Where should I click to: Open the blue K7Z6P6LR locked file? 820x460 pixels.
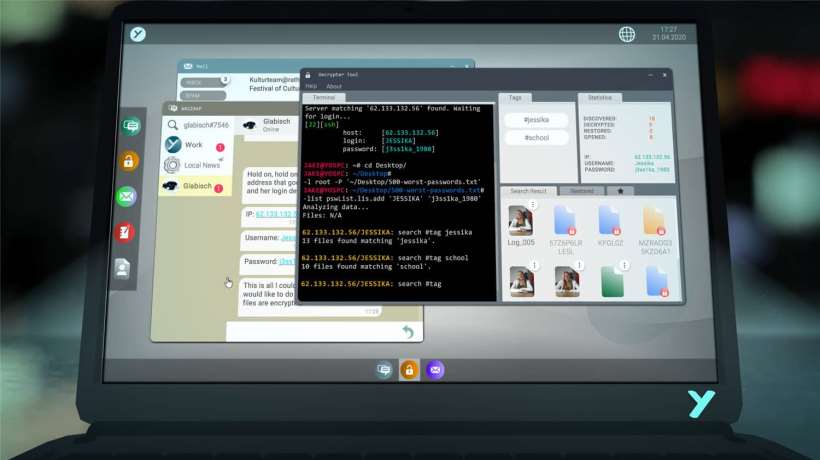(565, 221)
